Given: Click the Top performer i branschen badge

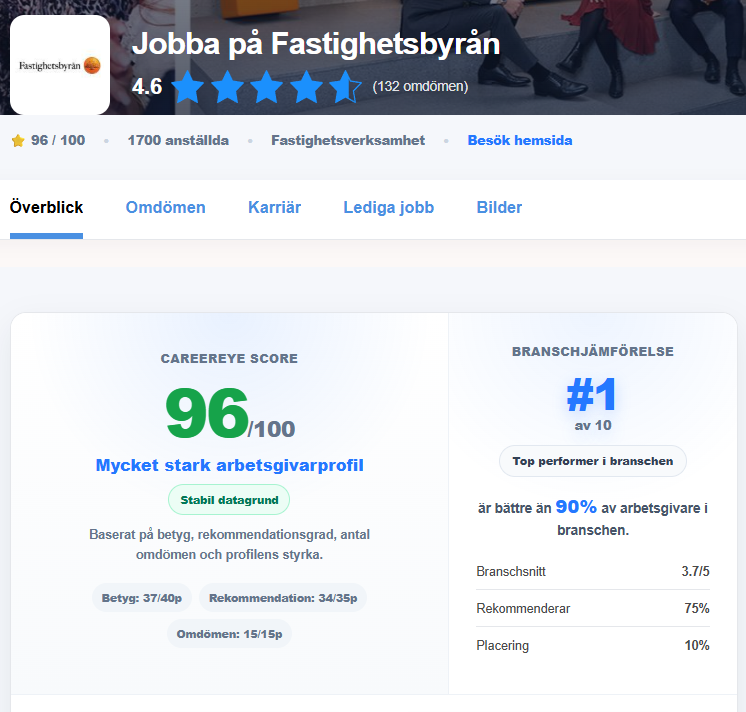Looking at the screenshot, I should [x=592, y=461].
